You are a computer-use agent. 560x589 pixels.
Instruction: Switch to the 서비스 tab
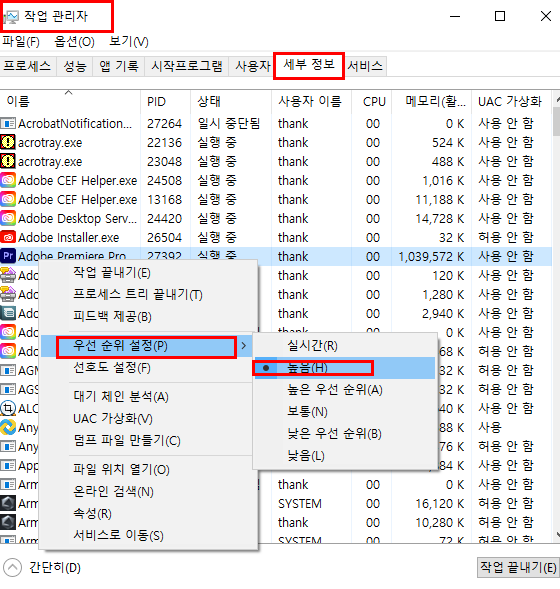coord(365,66)
